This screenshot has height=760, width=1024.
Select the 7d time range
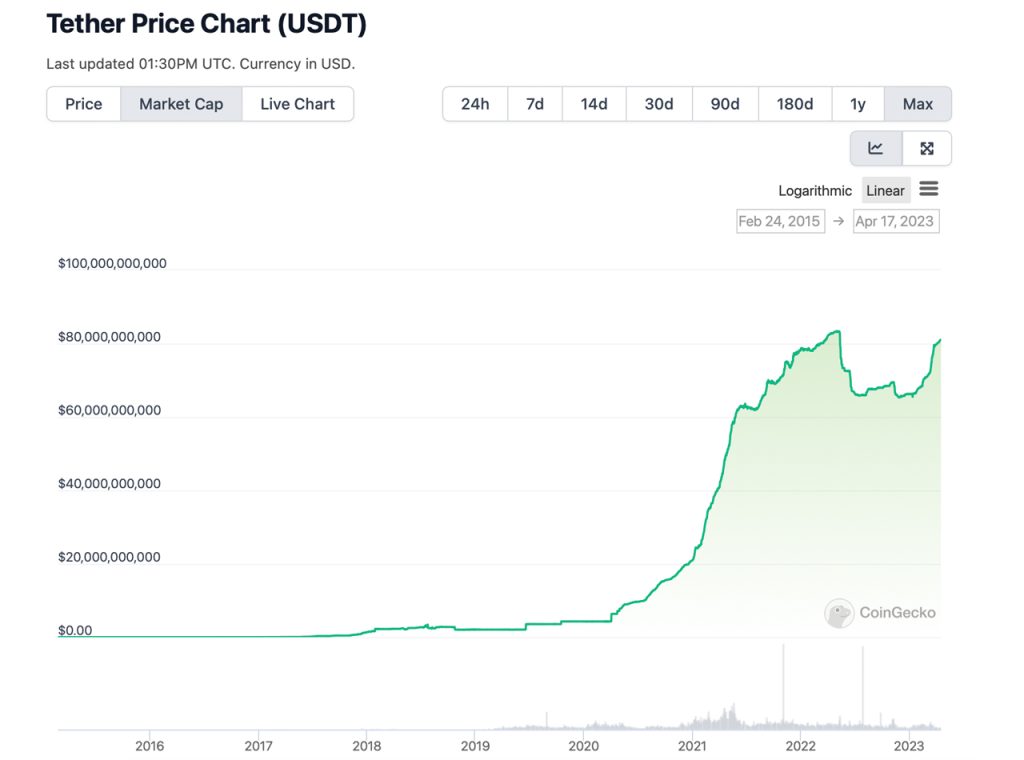point(534,103)
